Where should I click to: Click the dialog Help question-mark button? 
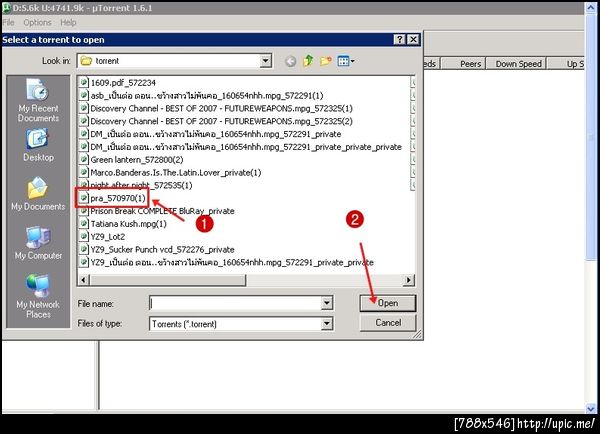point(399,39)
